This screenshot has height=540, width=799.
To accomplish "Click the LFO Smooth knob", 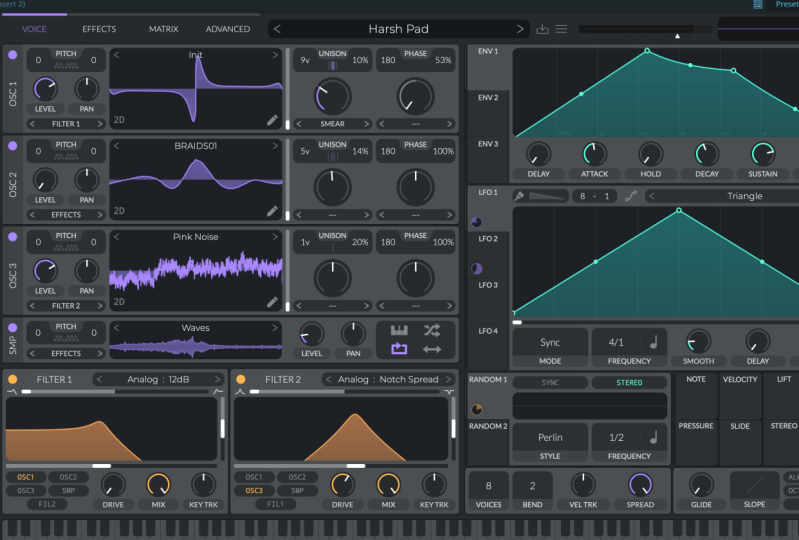I will click(x=698, y=341).
